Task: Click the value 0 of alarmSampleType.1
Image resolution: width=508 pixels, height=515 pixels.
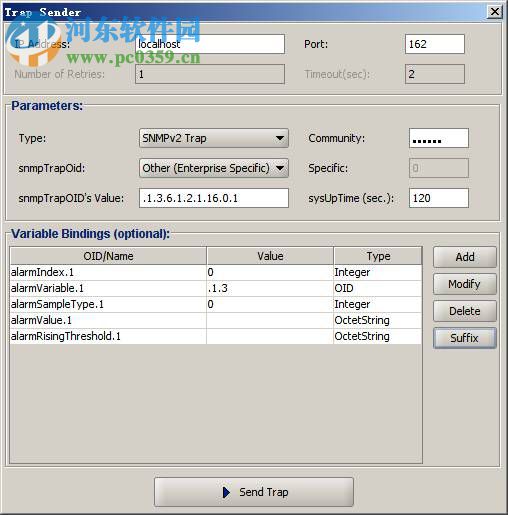Action: click(x=270, y=304)
